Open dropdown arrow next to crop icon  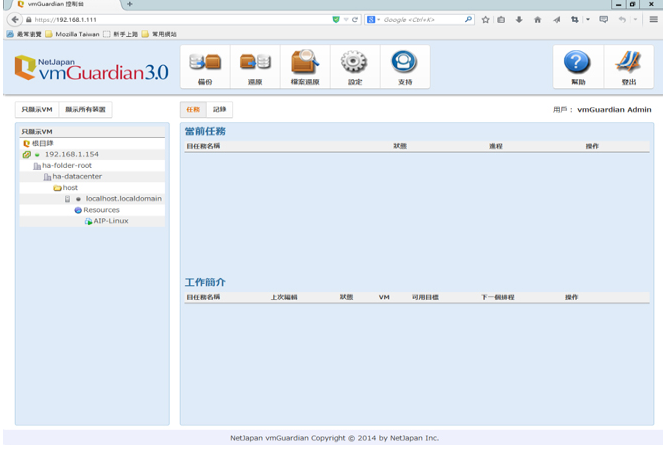(588, 20)
